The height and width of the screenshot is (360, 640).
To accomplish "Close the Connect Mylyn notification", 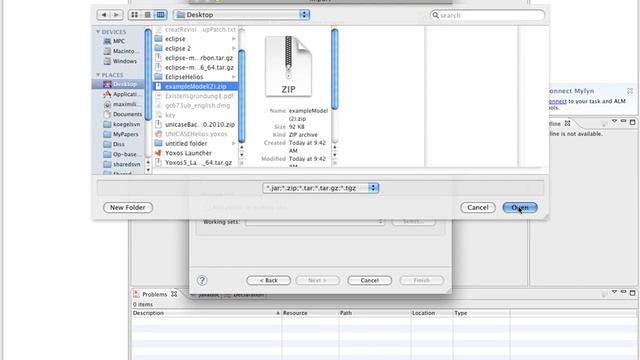I will [x=630, y=91].
